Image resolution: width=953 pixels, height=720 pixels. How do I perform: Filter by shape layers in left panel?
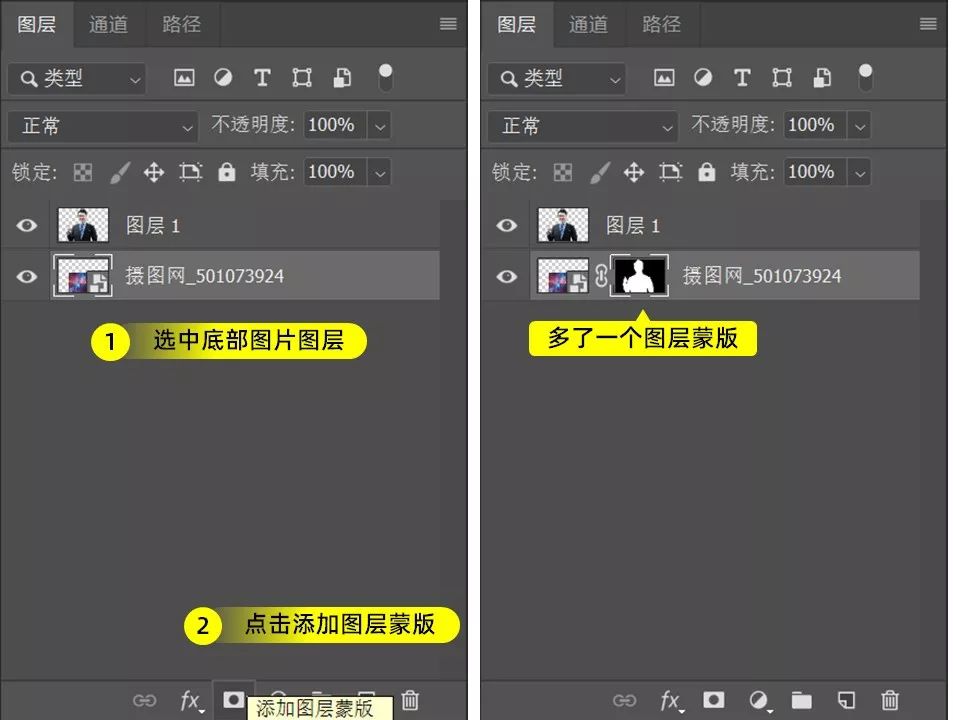[x=302, y=78]
